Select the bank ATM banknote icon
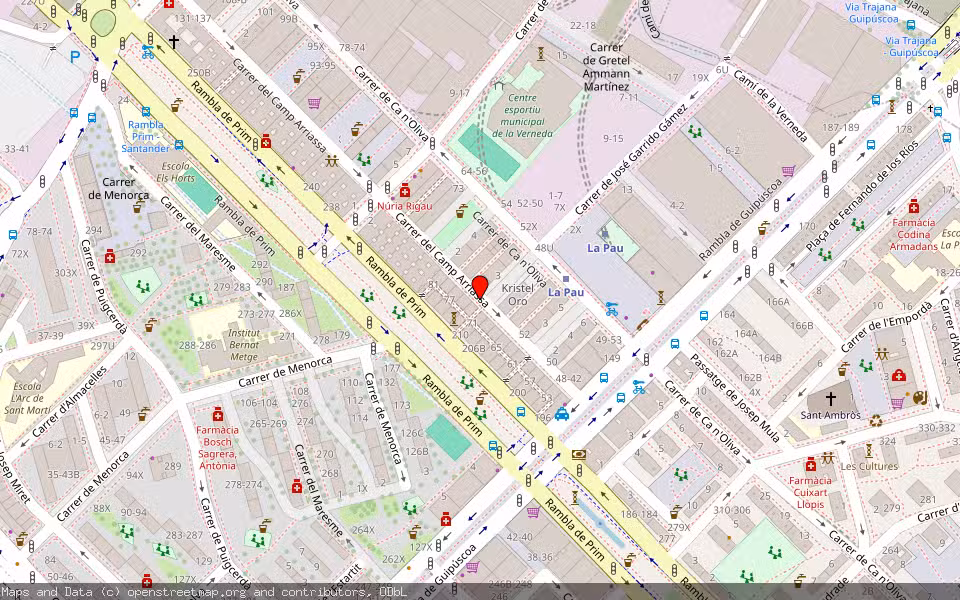 coord(579,454)
